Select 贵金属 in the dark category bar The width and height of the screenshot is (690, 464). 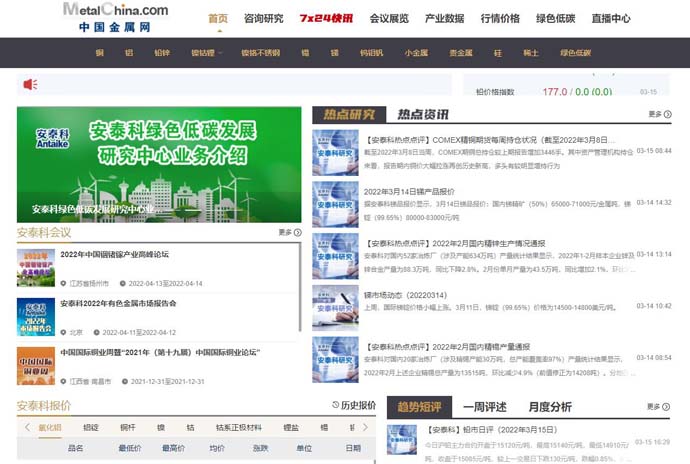(x=461, y=53)
